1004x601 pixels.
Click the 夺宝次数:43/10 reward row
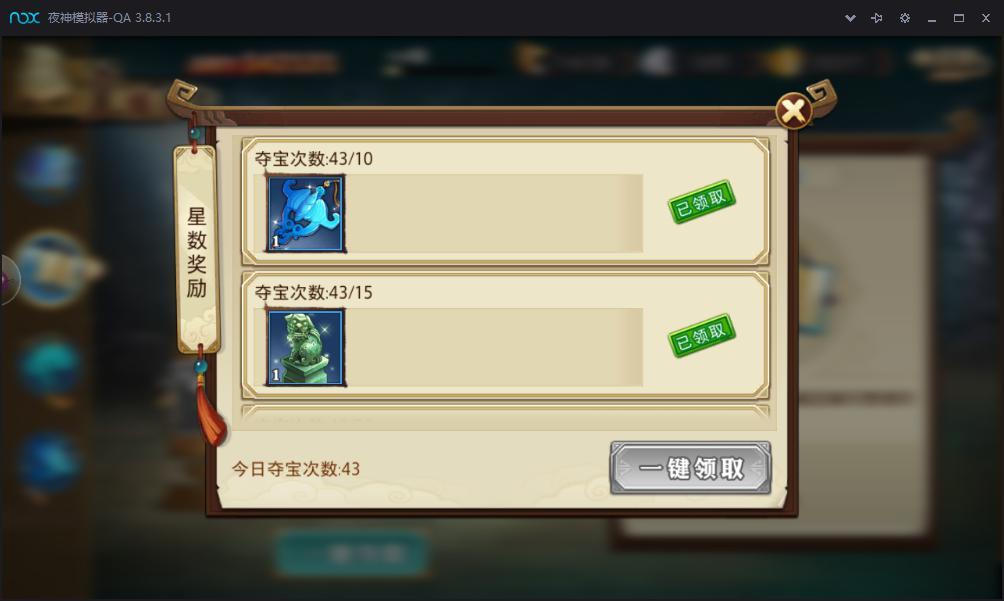coord(505,201)
